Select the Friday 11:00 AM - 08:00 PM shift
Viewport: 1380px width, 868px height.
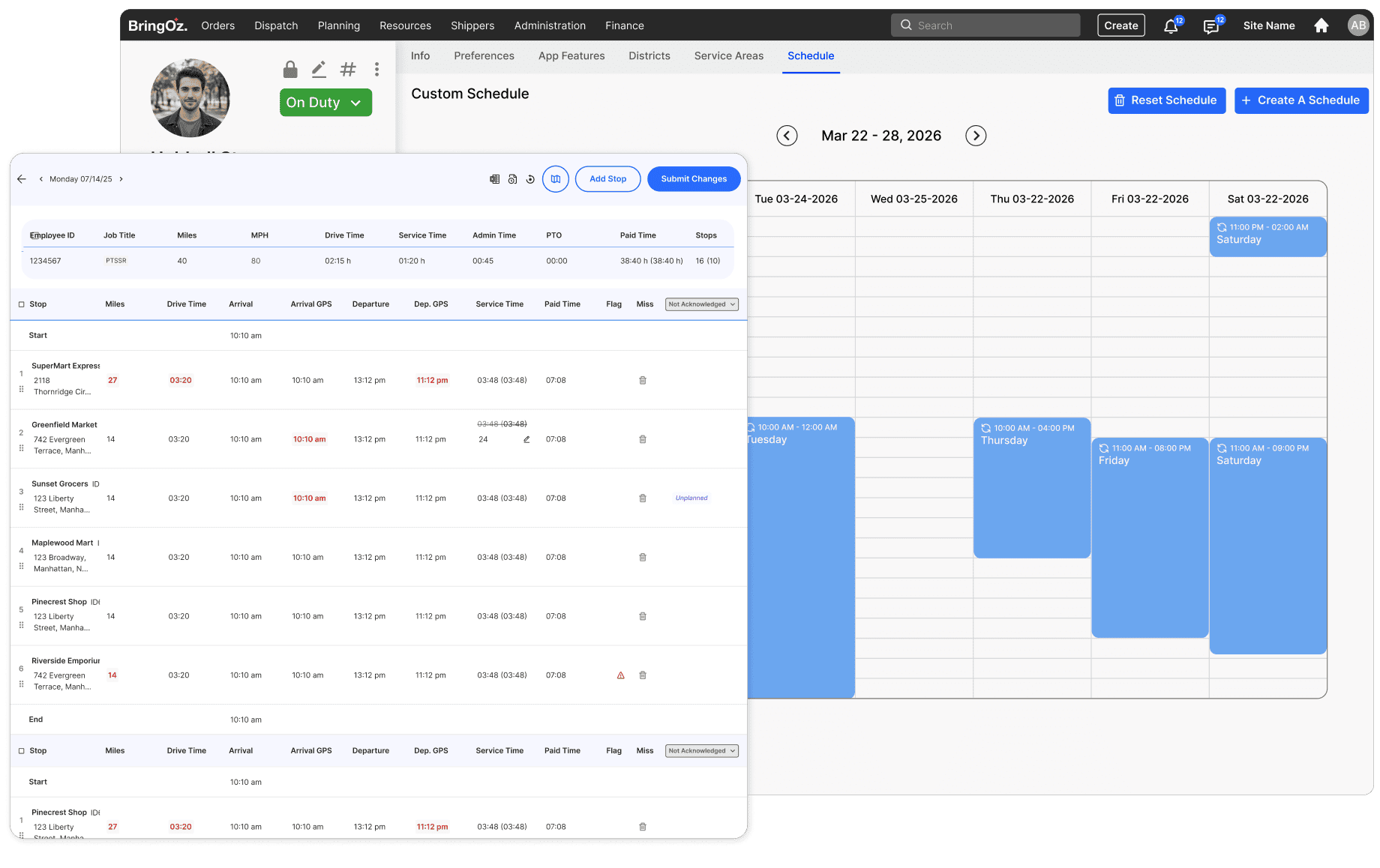[x=1150, y=537]
